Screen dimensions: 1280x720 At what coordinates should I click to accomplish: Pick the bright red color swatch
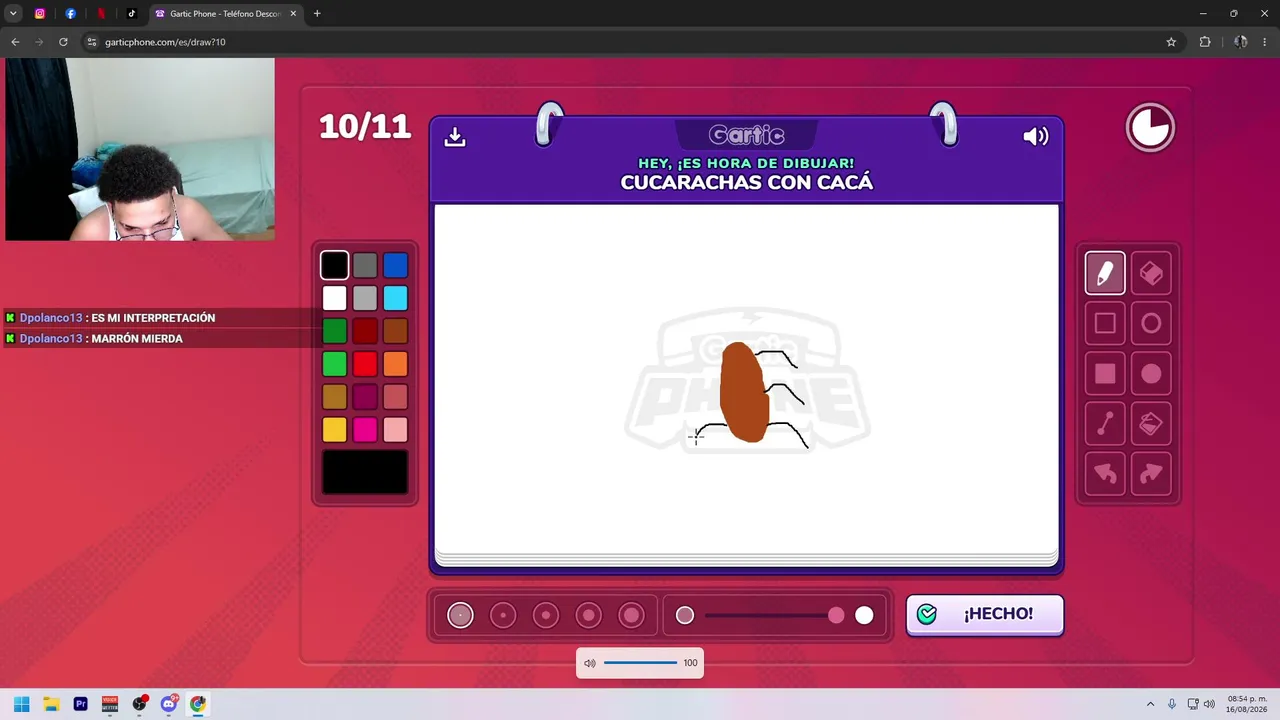coord(365,364)
